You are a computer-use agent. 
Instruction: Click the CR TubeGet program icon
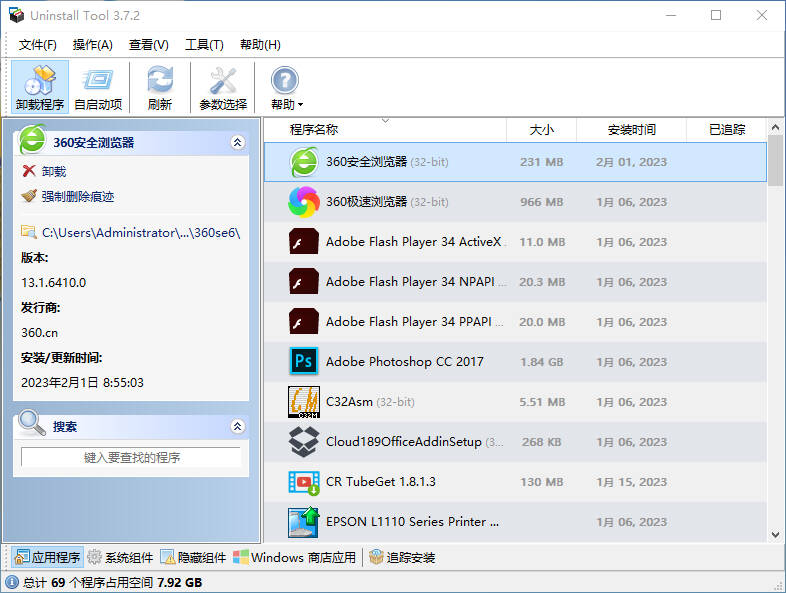pyautogui.click(x=303, y=482)
